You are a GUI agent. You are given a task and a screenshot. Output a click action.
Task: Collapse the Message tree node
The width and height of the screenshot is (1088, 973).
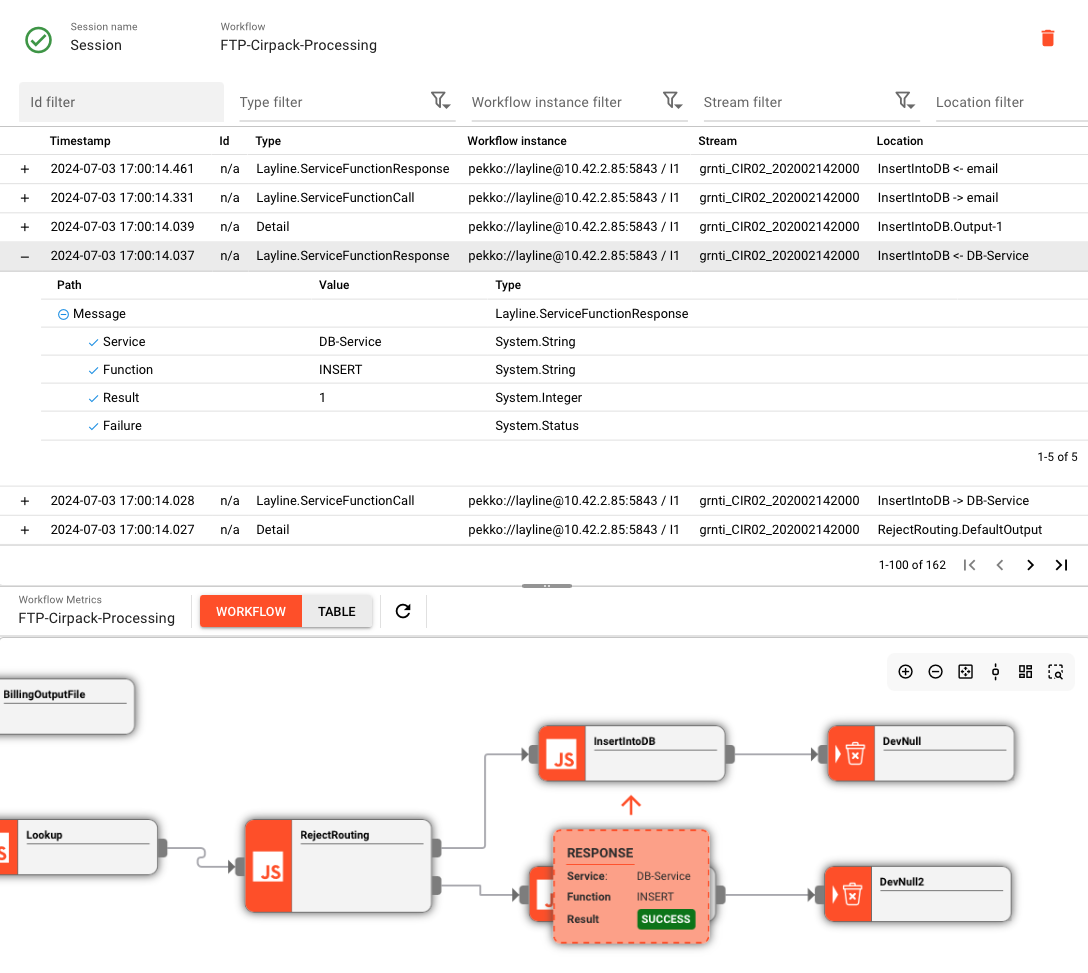pos(63,314)
